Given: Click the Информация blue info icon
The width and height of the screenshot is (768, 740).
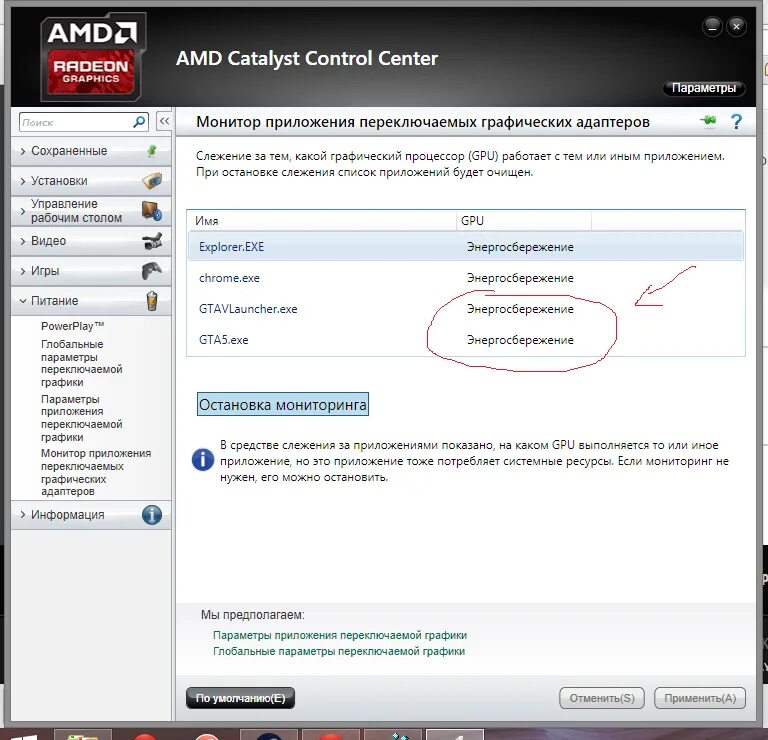Looking at the screenshot, I should click(152, 515).
